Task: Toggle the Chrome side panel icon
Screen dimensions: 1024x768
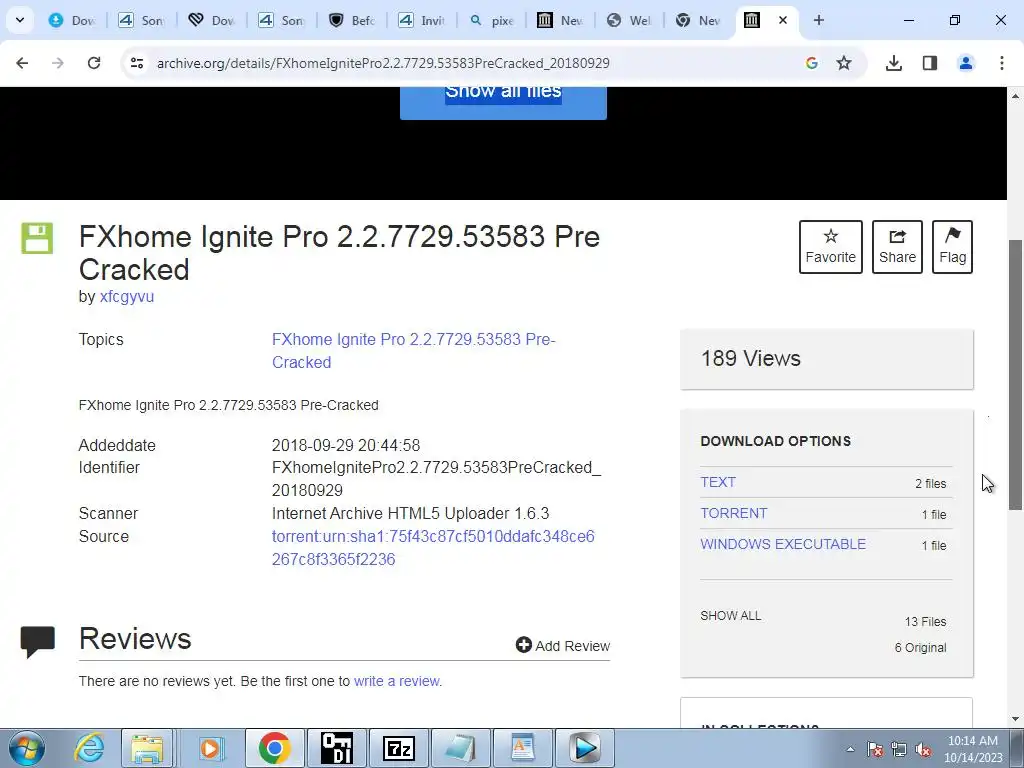Action: tap(930, 63)
